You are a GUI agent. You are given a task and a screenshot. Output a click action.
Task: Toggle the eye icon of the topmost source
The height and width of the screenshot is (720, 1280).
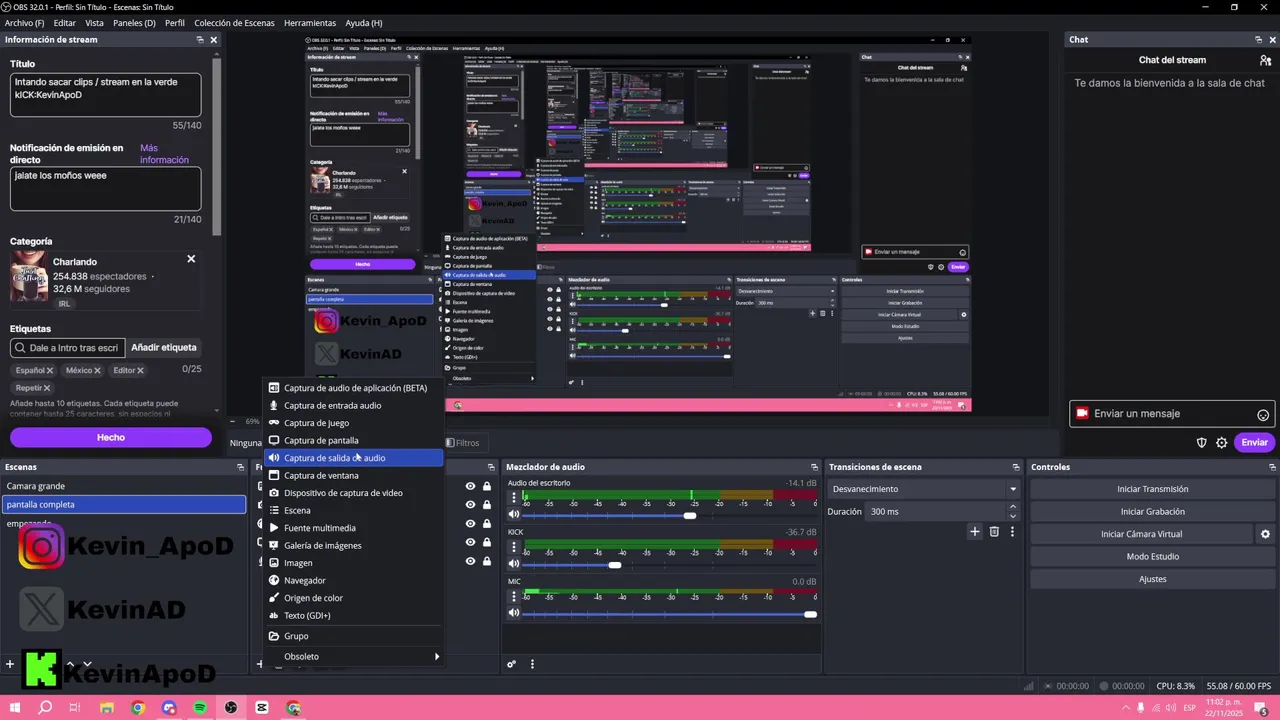[x=470, y=486]
